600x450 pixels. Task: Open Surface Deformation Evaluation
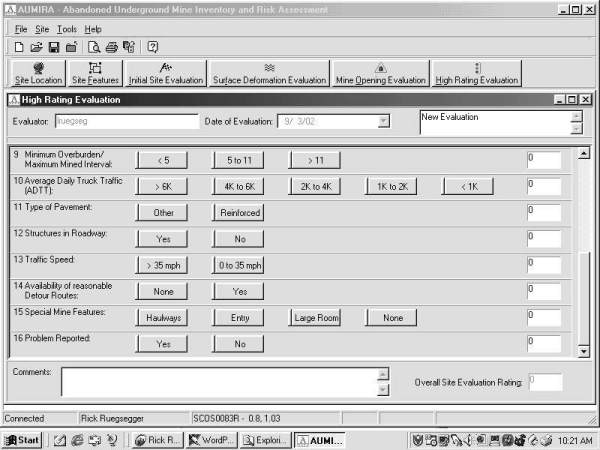[x=269, y=73]
